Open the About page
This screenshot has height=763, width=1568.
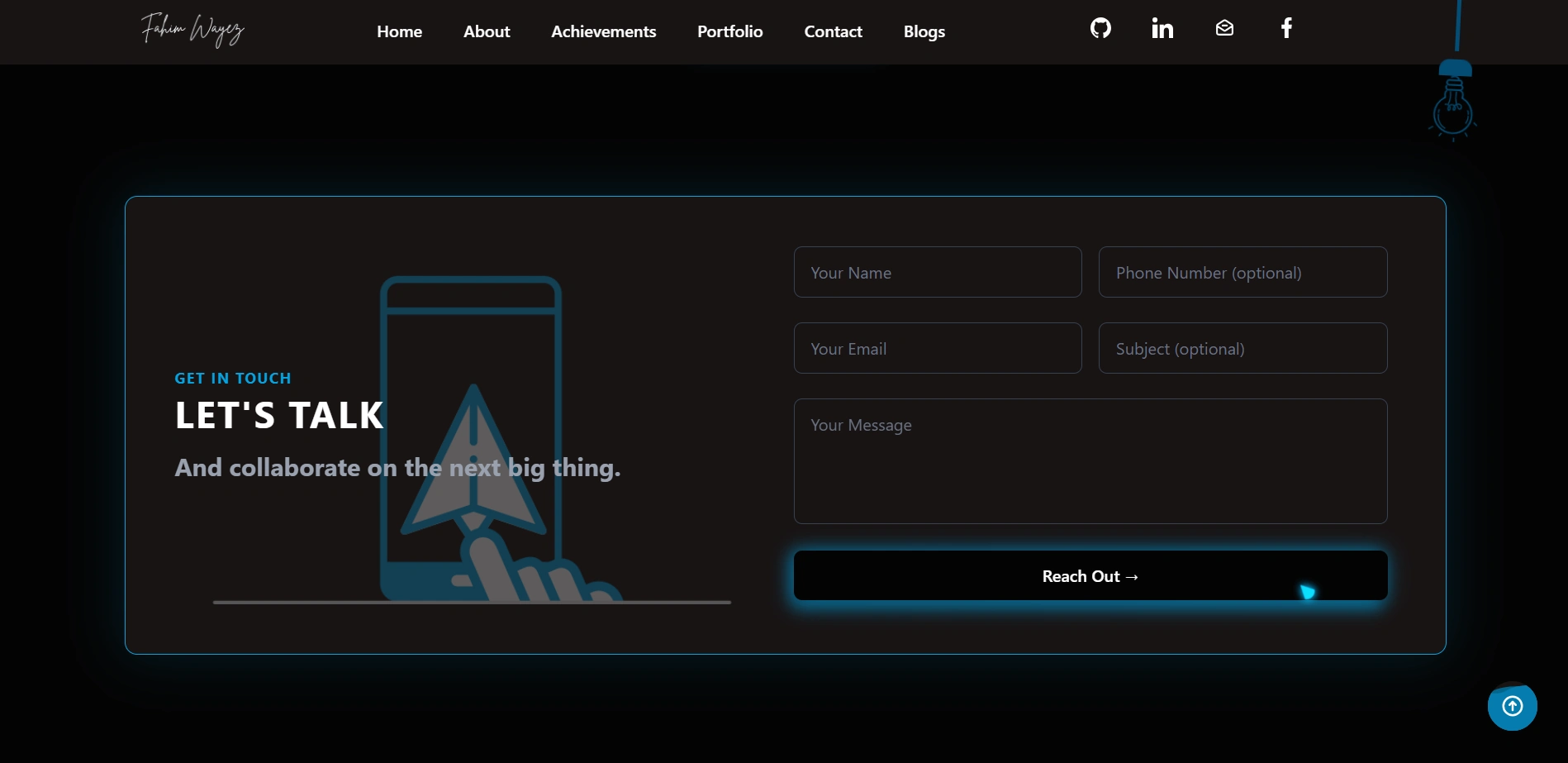pos(487,31)
